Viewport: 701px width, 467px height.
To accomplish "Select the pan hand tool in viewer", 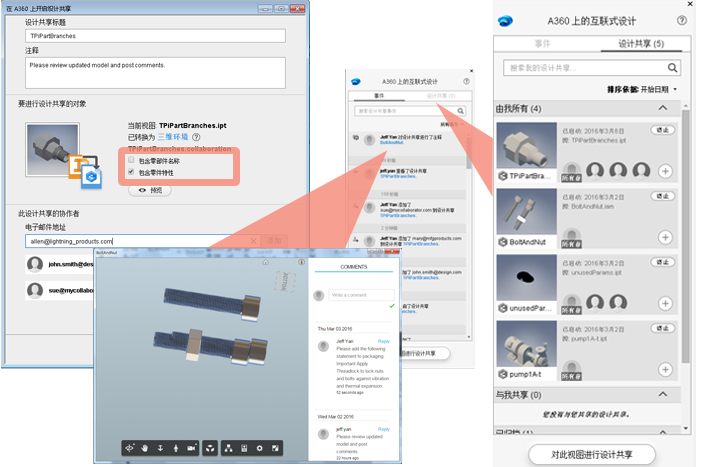I will click(x=145, y=448).
